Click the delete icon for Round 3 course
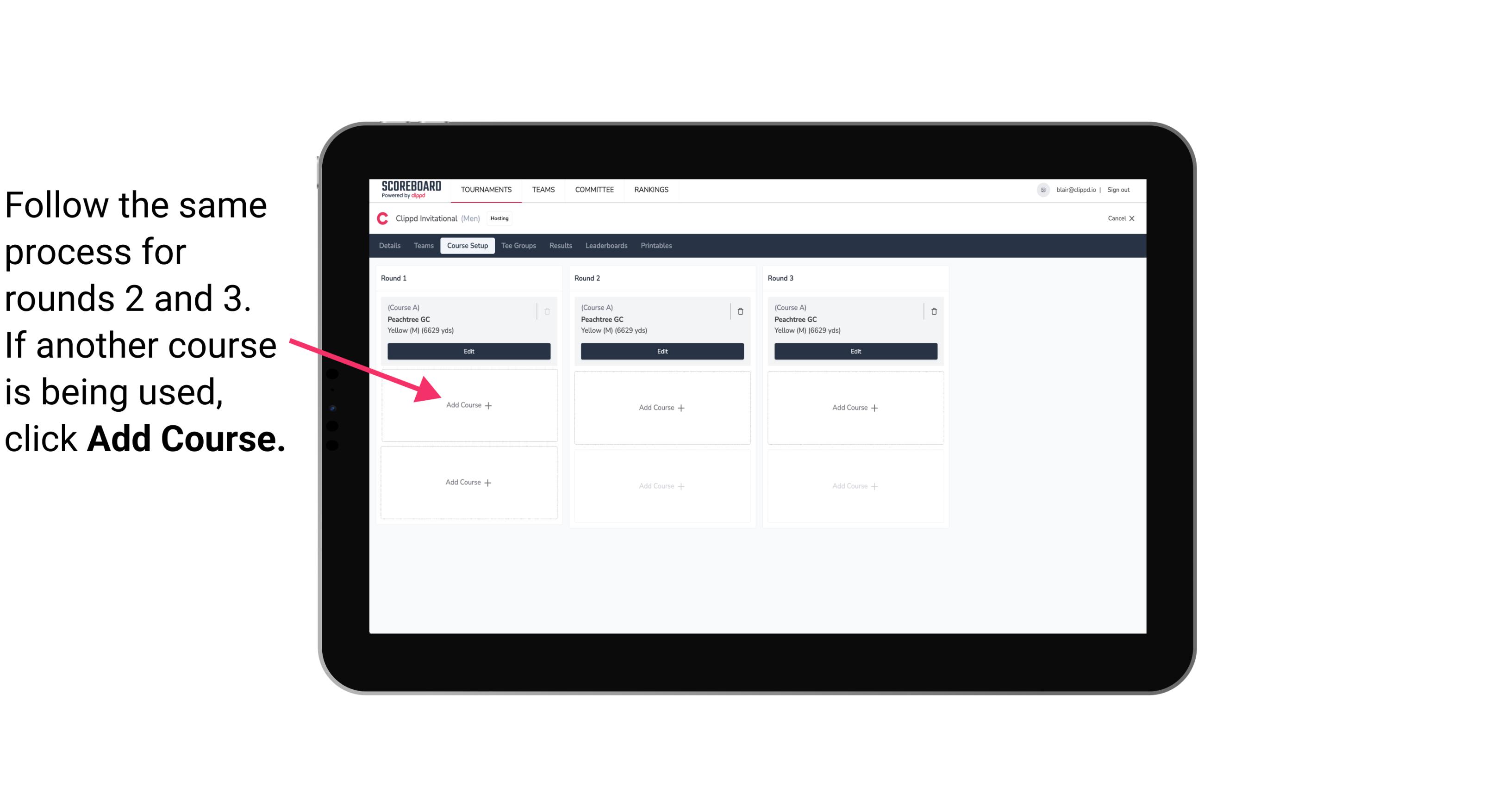The width and height of the screenshot is (1510, 812). point(932,310)
